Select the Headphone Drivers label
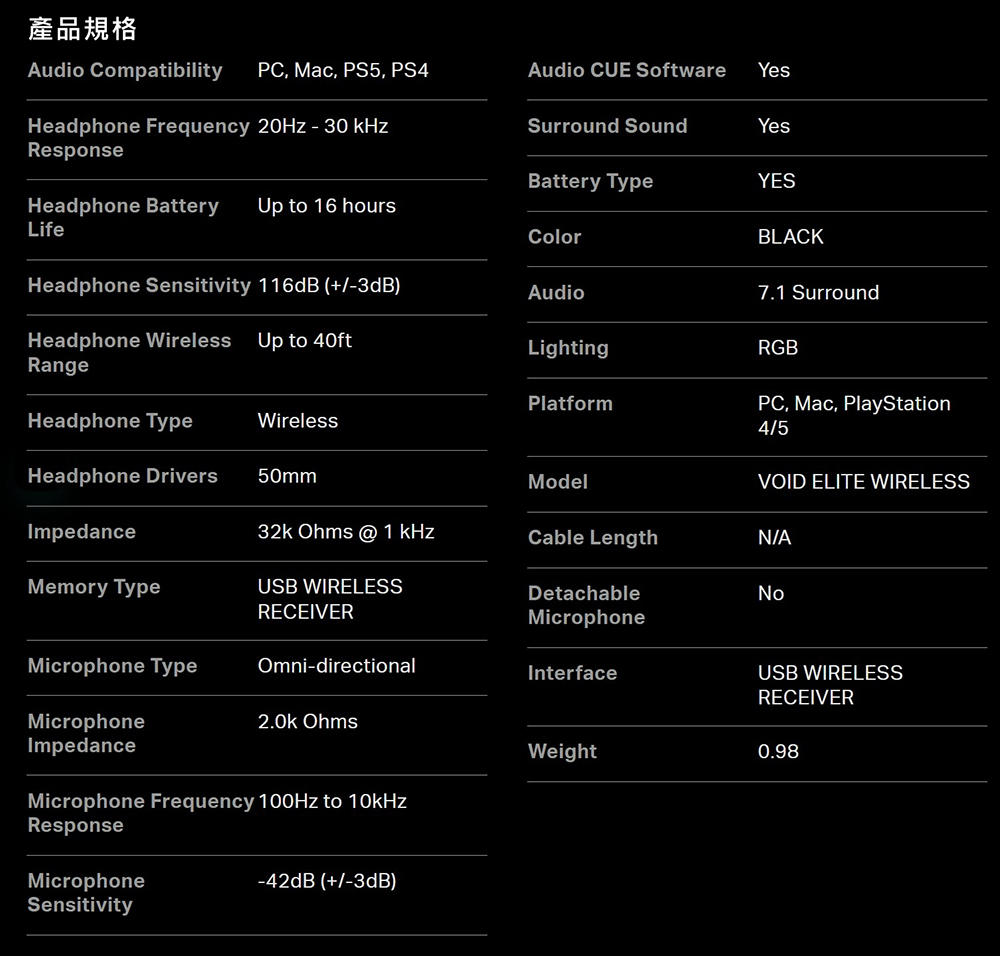The image size is (1000, 956). point(122,476)
